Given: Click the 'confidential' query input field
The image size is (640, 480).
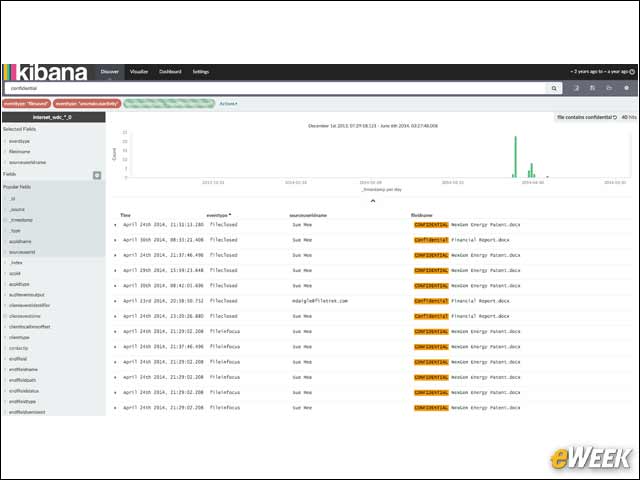Looking at the screenshot, I should tap(275, 88).
